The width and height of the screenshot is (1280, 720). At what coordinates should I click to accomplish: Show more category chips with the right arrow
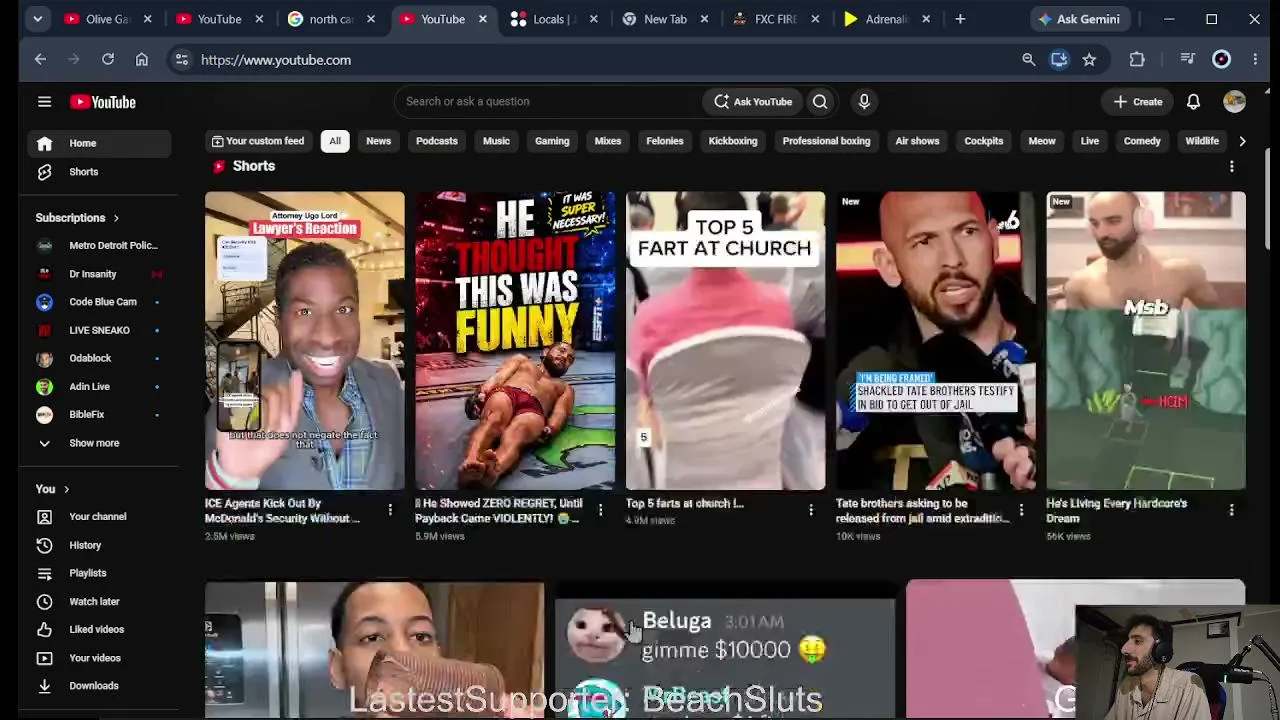pos(1242,141)
